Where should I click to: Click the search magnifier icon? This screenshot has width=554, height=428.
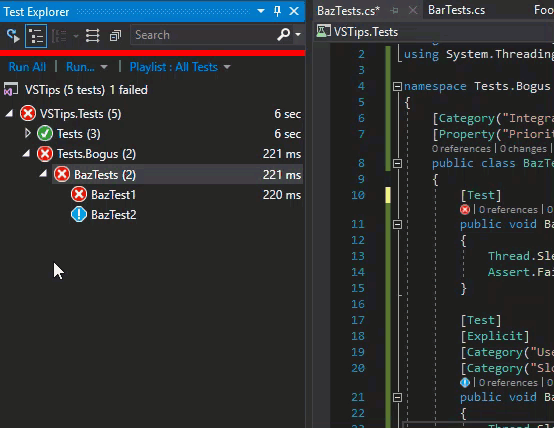tap(283, 35)
